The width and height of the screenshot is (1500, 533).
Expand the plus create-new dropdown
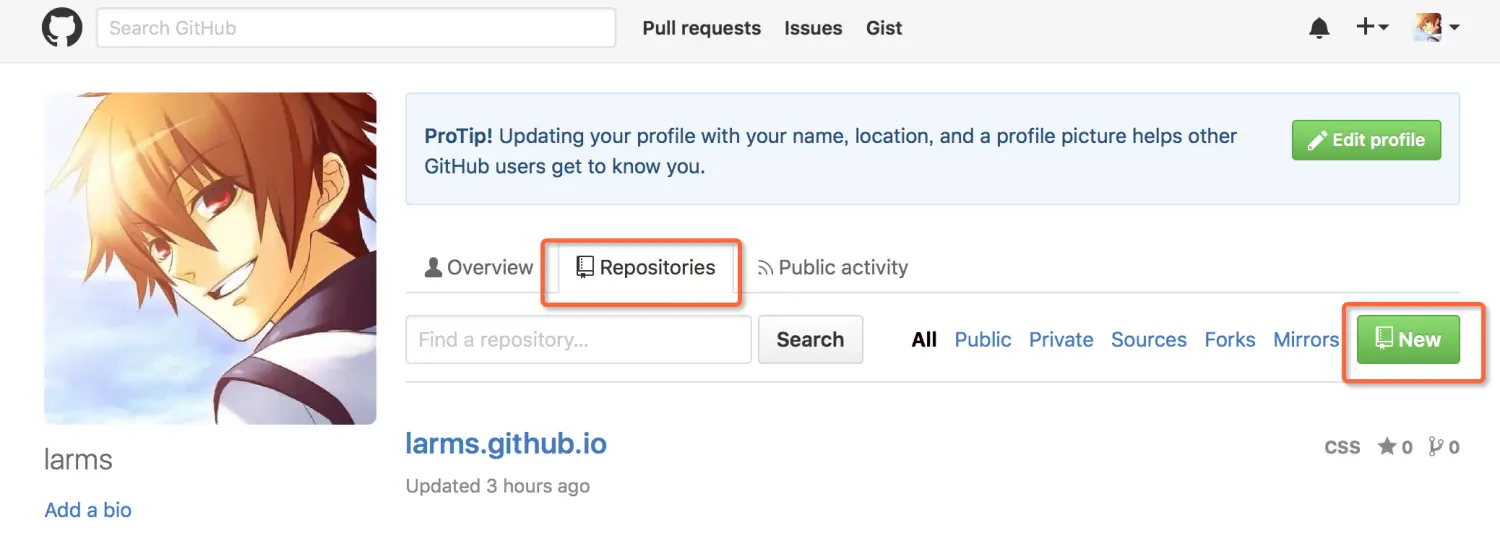[1372, 28]
